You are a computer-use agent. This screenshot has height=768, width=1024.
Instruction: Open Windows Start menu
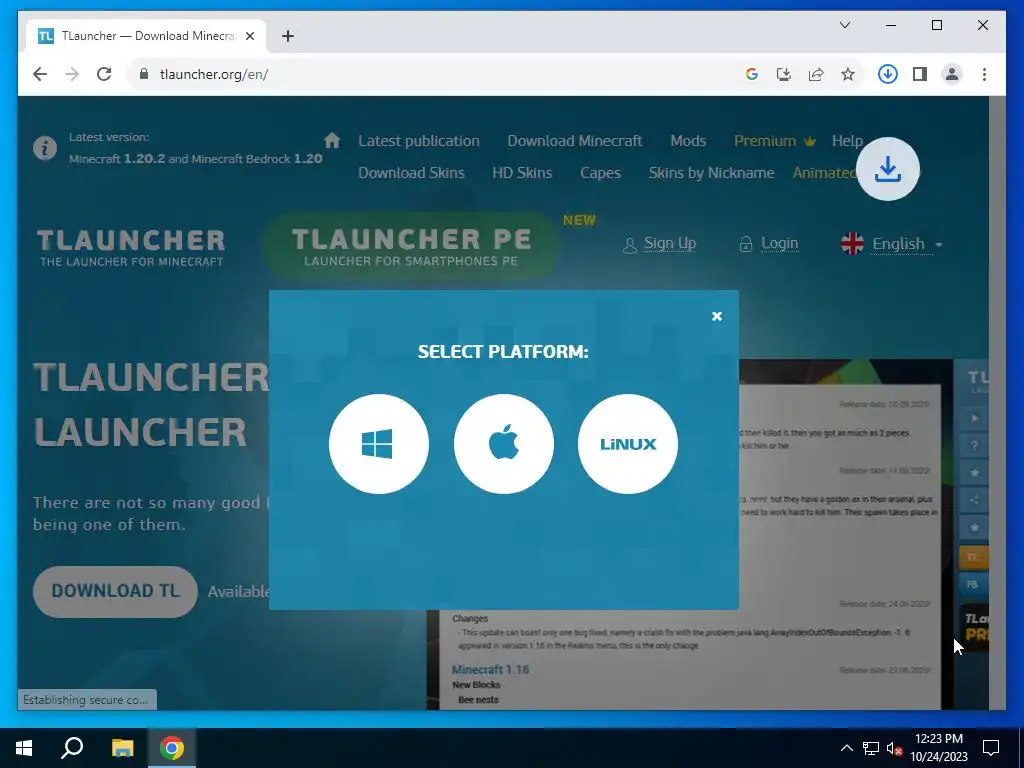tap(24, 748)
